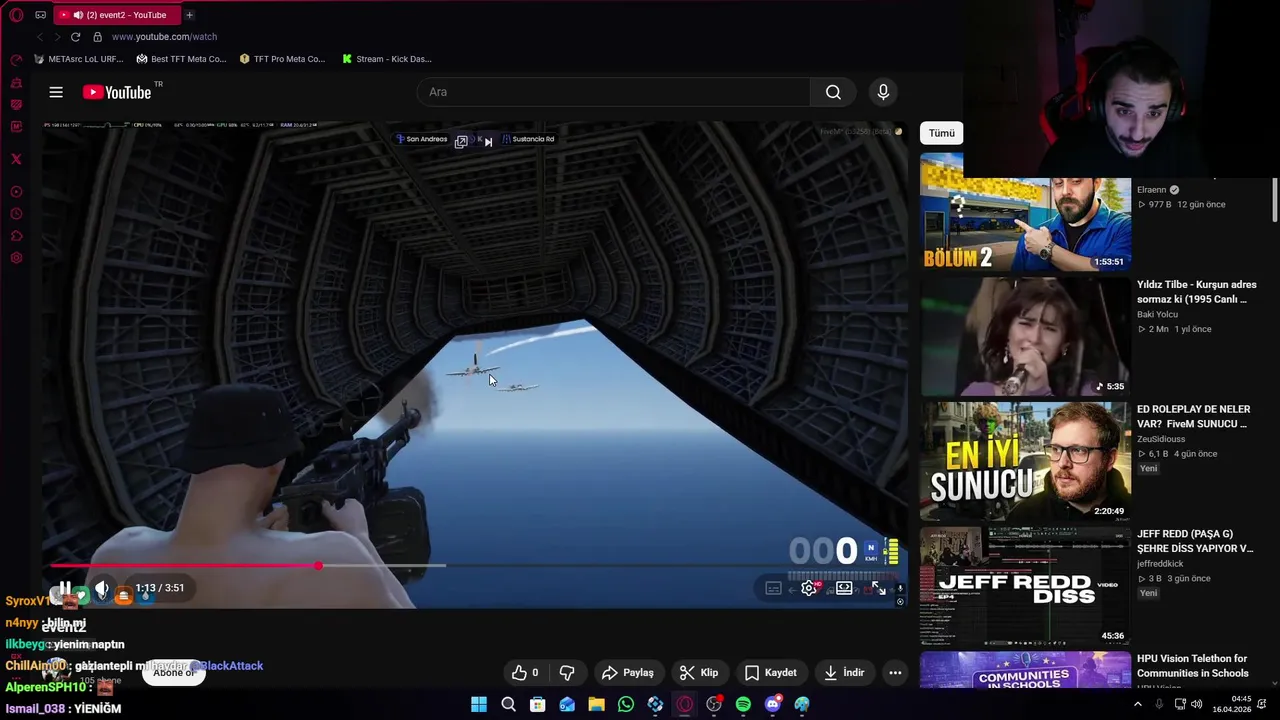
Task: Open Windows taskbar search
Action: (508, 705)
